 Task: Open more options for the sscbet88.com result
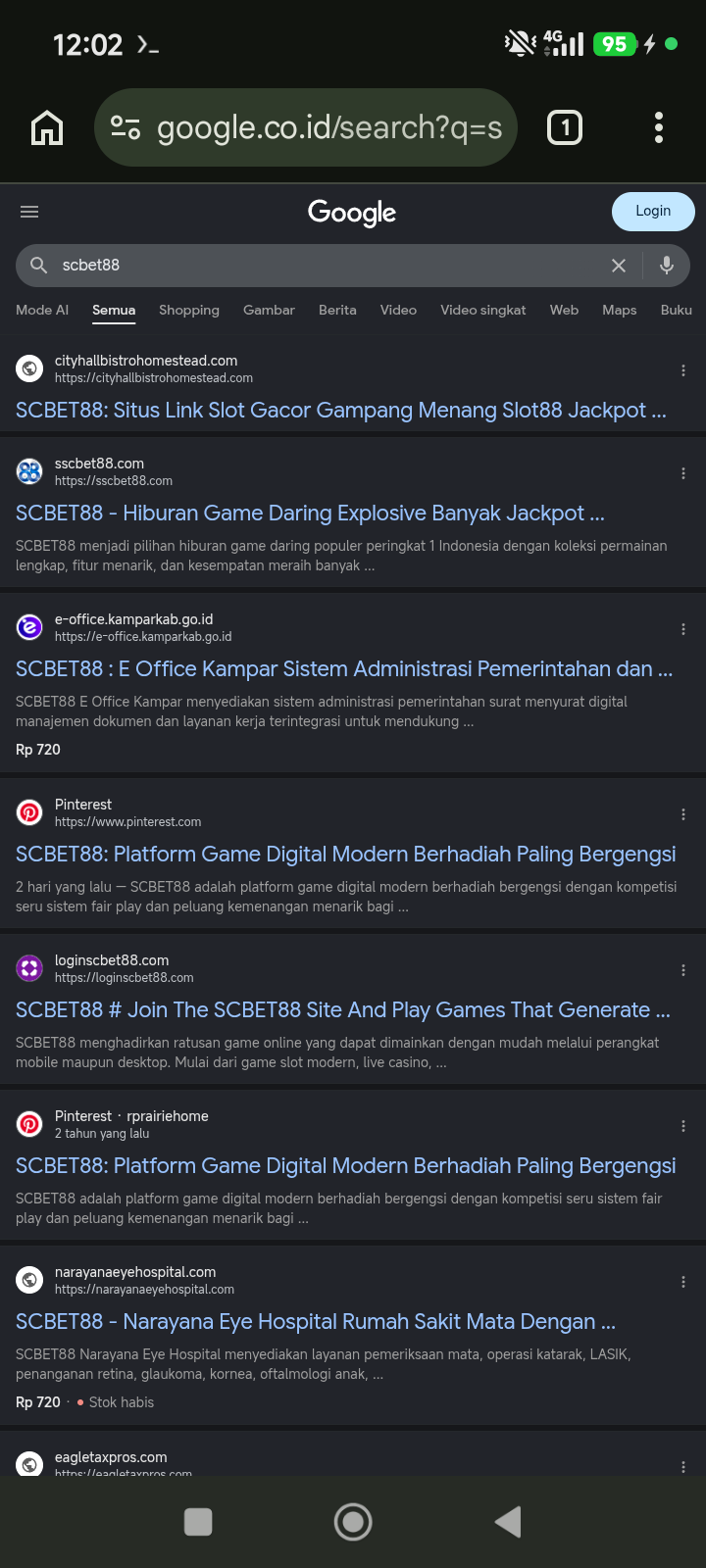tap(683, 473)
